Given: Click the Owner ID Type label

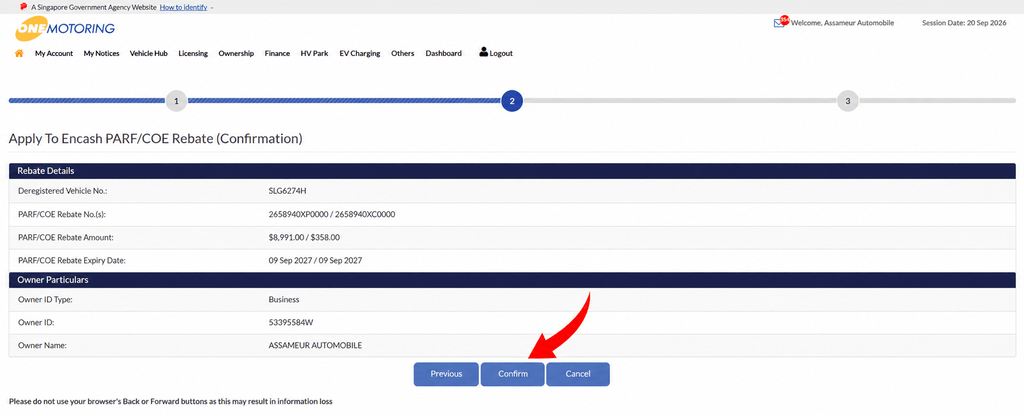Looking at the screenshot, I should coord(45,300).
